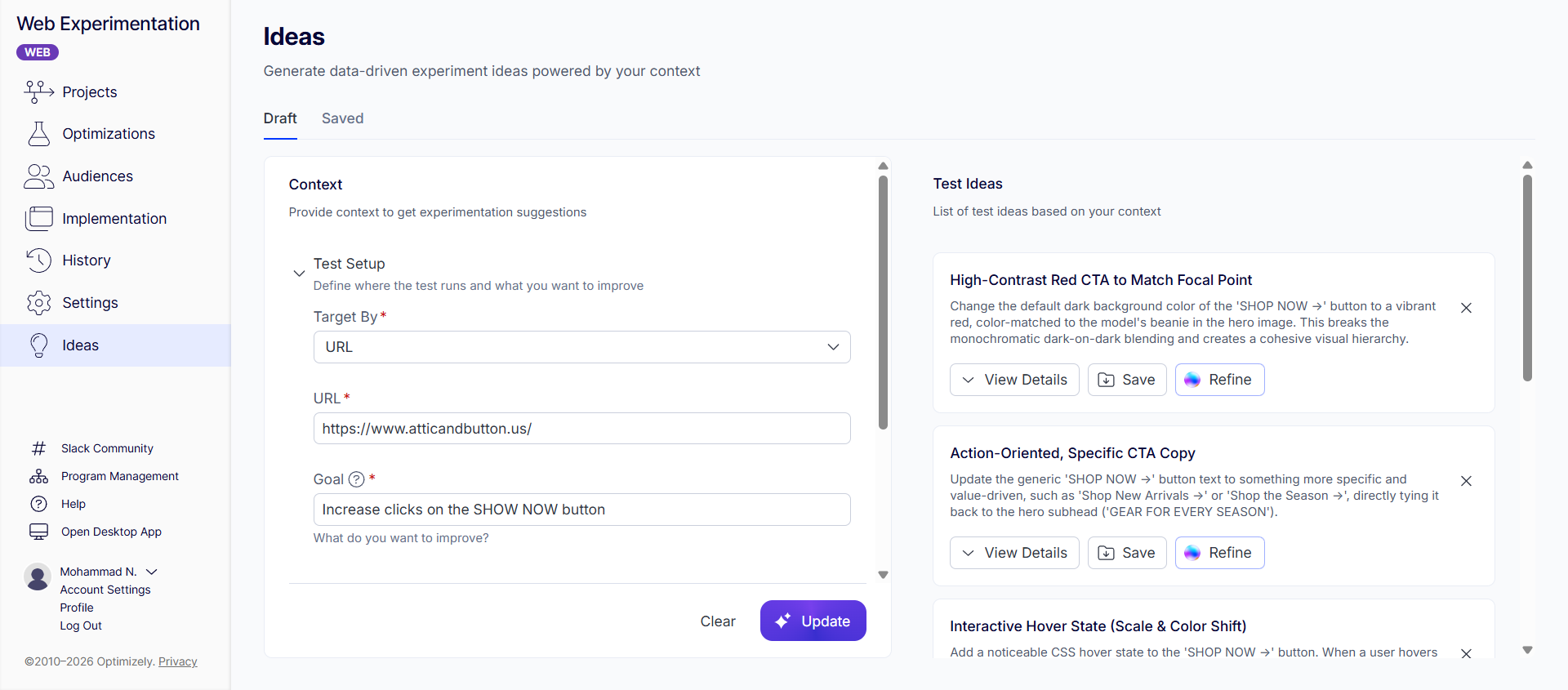
Task: Open the Target By dropdown
Action: (581, 347)
